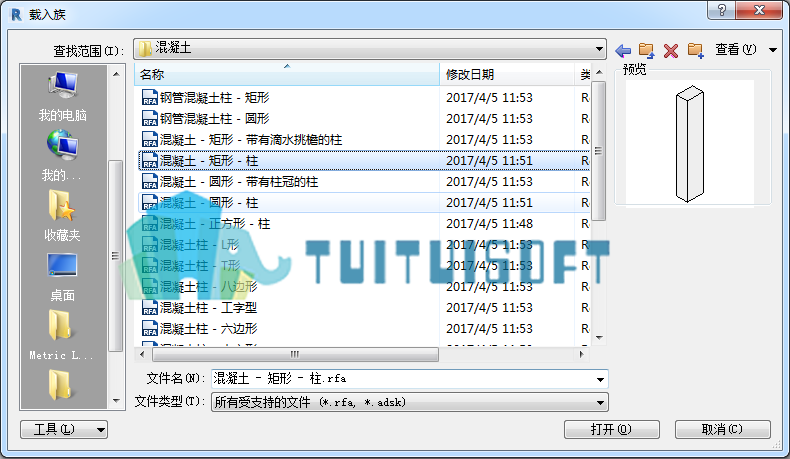
Task: Expand the 查找范围 folder dropdown
Action: click(x=599, y=49)
